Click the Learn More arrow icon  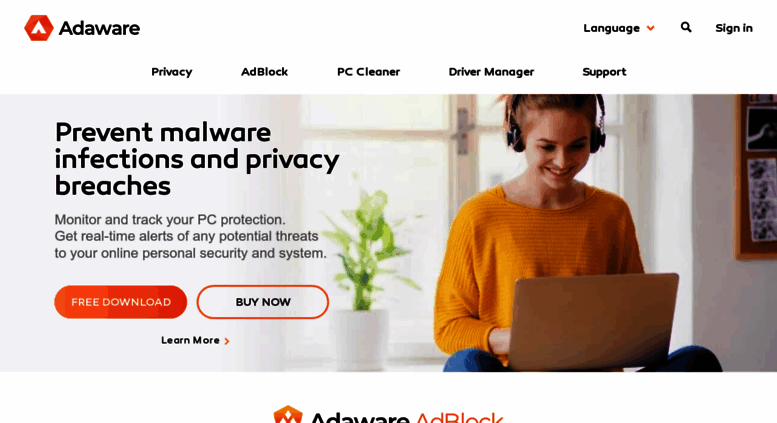click(227, 341)
